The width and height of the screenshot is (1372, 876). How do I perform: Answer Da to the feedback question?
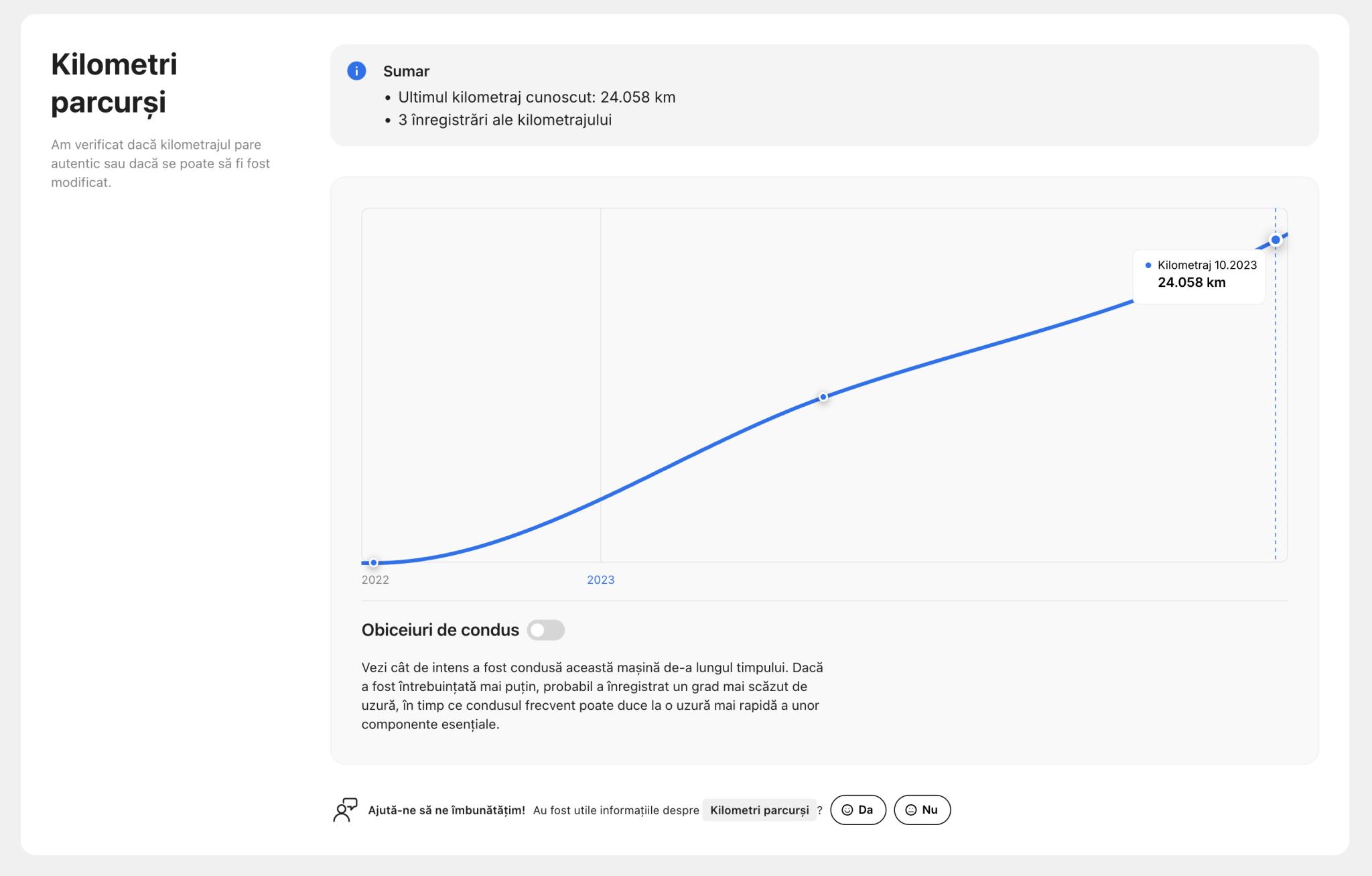[x=858, y=810]
